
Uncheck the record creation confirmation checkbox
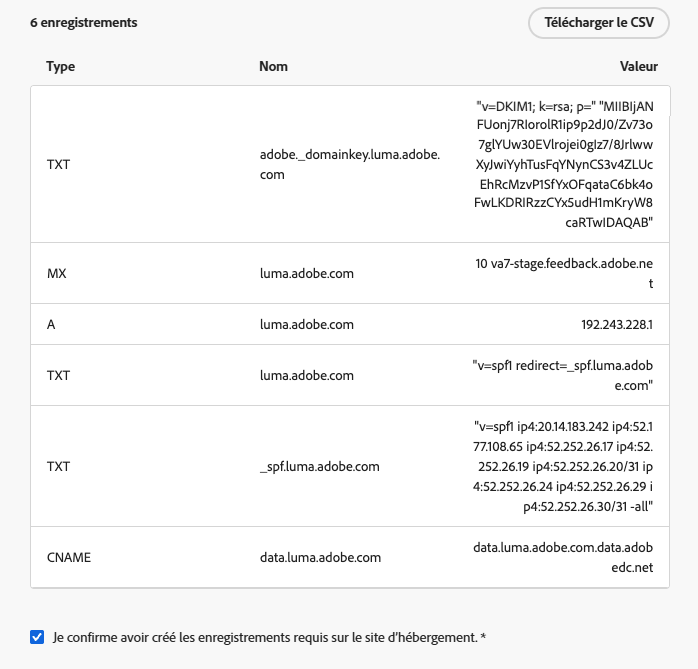[37, 637]
